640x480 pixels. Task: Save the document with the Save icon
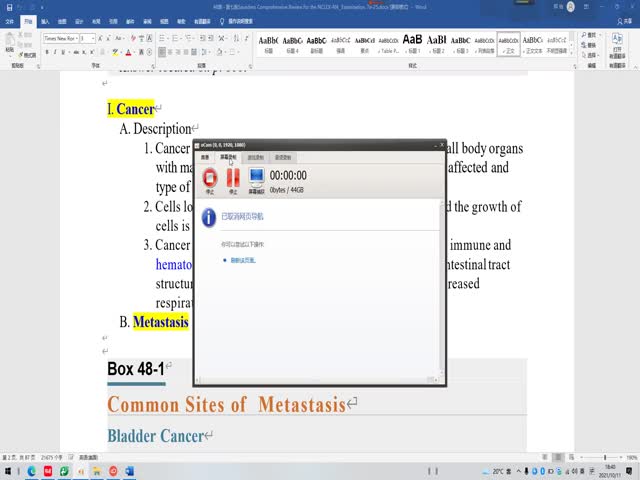click(7, 6)
